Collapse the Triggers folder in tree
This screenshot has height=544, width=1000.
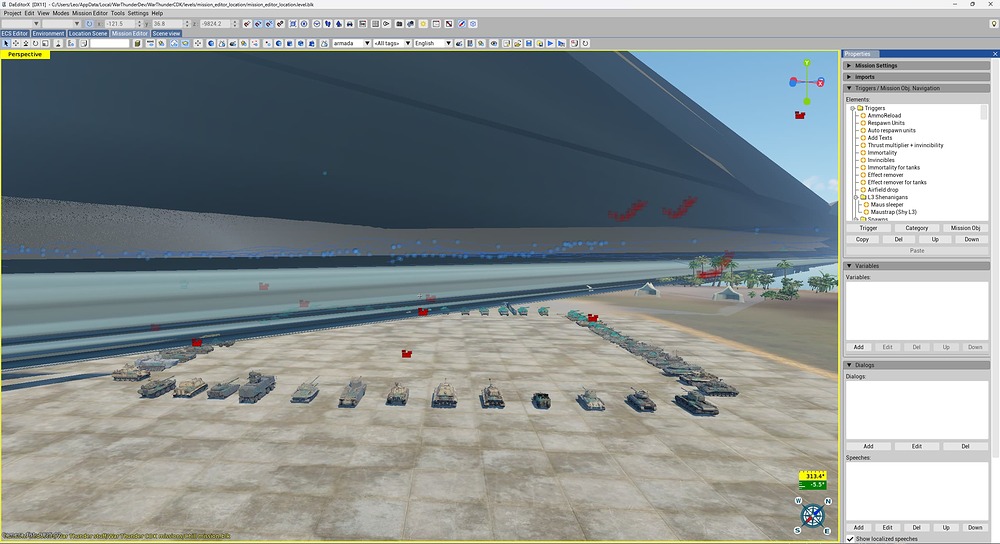click(853, 108)
